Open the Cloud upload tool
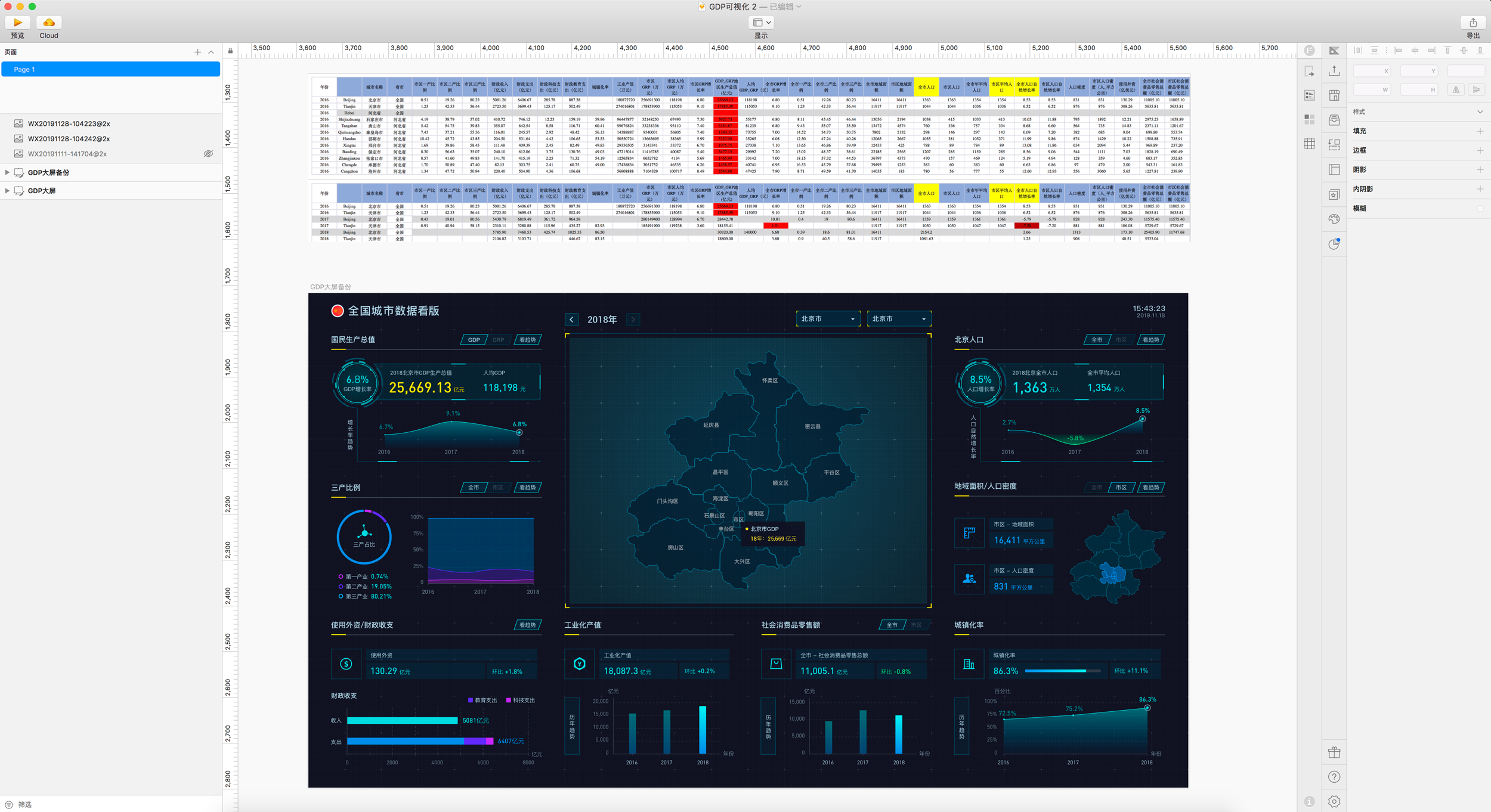 tap(49, 23)
